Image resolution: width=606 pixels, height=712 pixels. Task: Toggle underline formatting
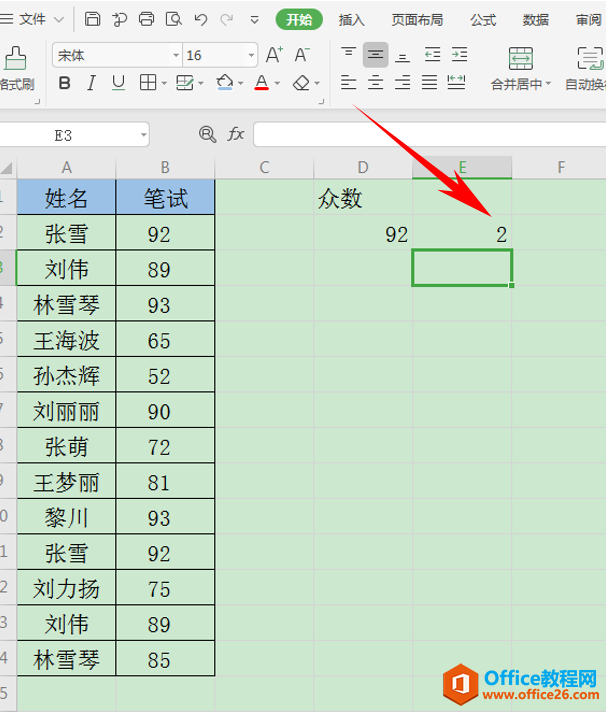pyautogui.click(x=118, y=83)
